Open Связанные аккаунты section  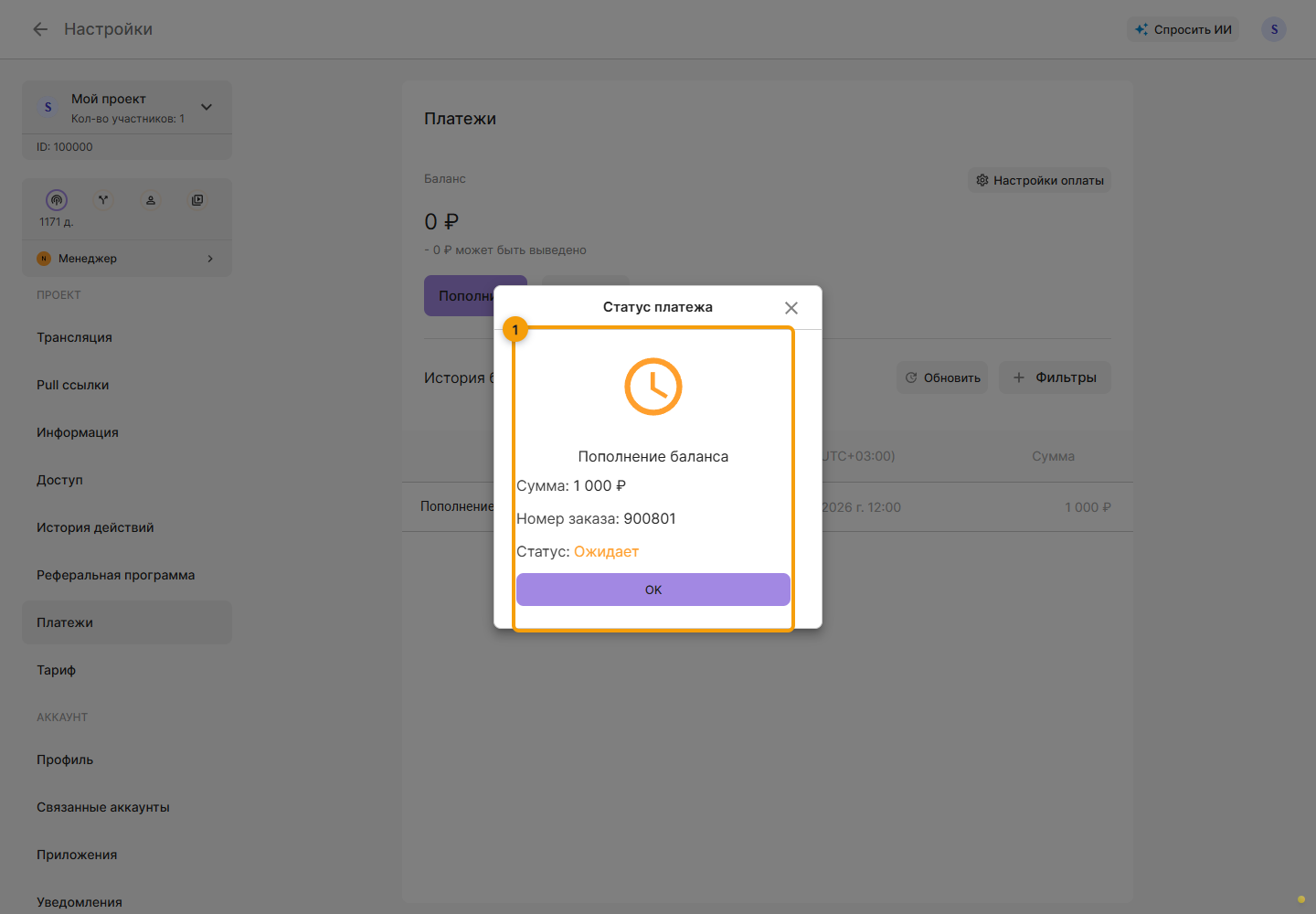pyautogui.click(x=127, y=807)
